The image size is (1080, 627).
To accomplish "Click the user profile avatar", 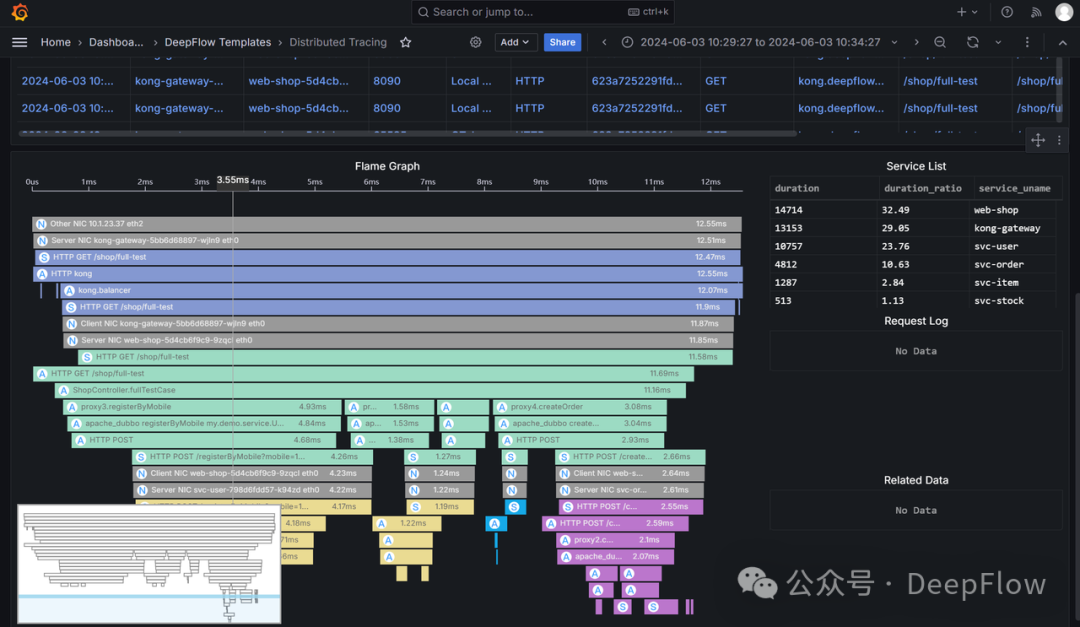I will 1063,12.
